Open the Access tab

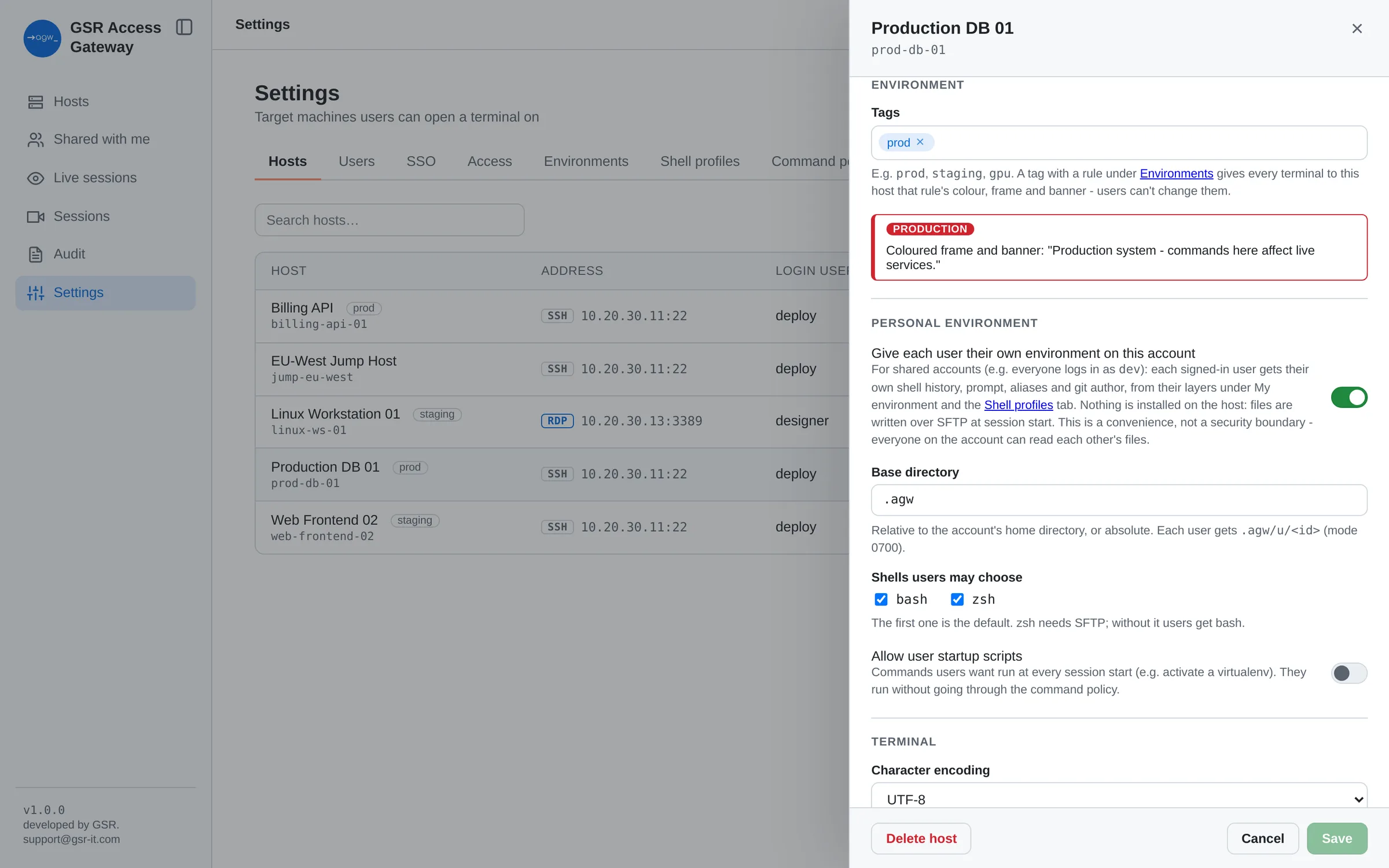pyautogui.click(x=490, y=161)
